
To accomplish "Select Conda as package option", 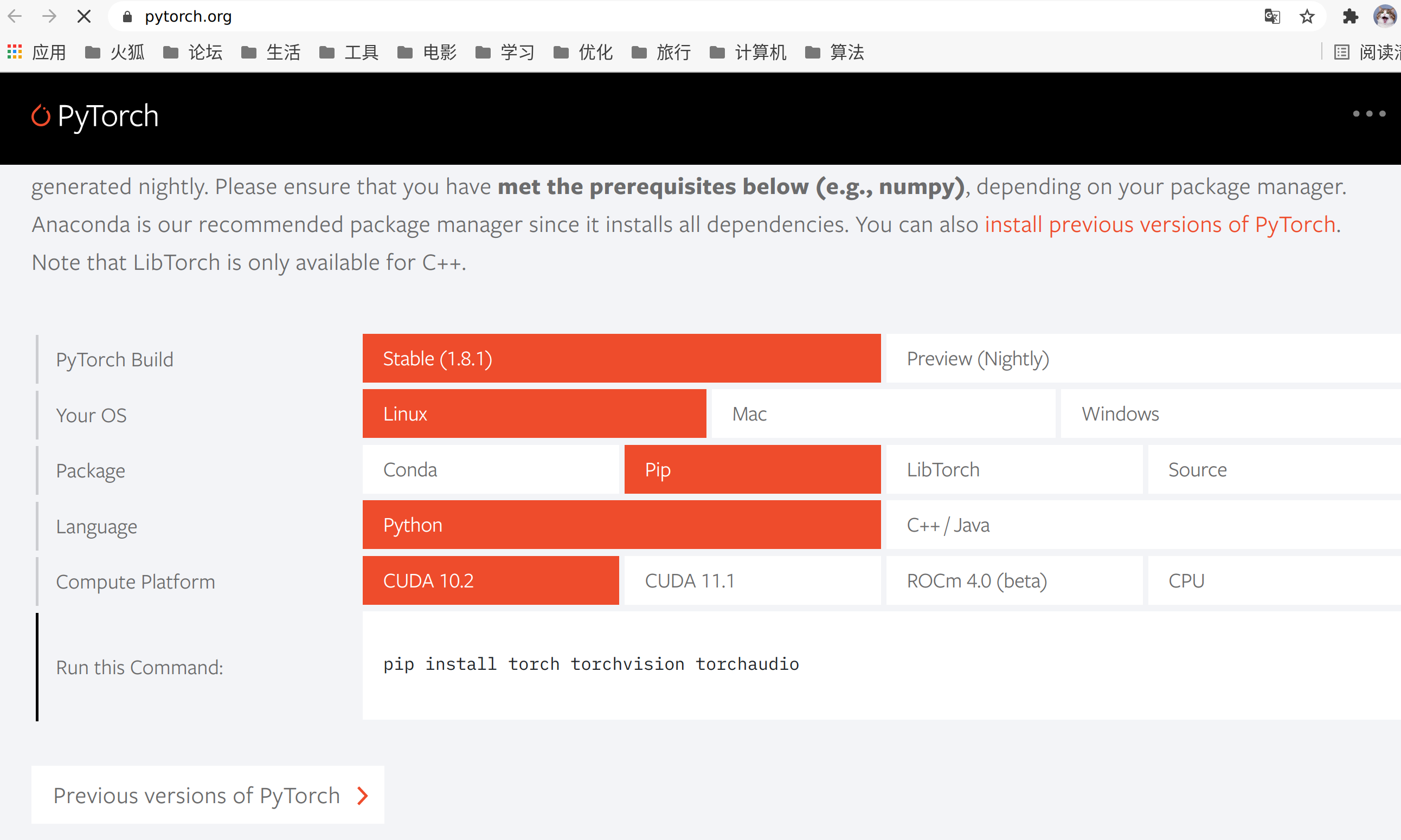I will tap(491, 469).
